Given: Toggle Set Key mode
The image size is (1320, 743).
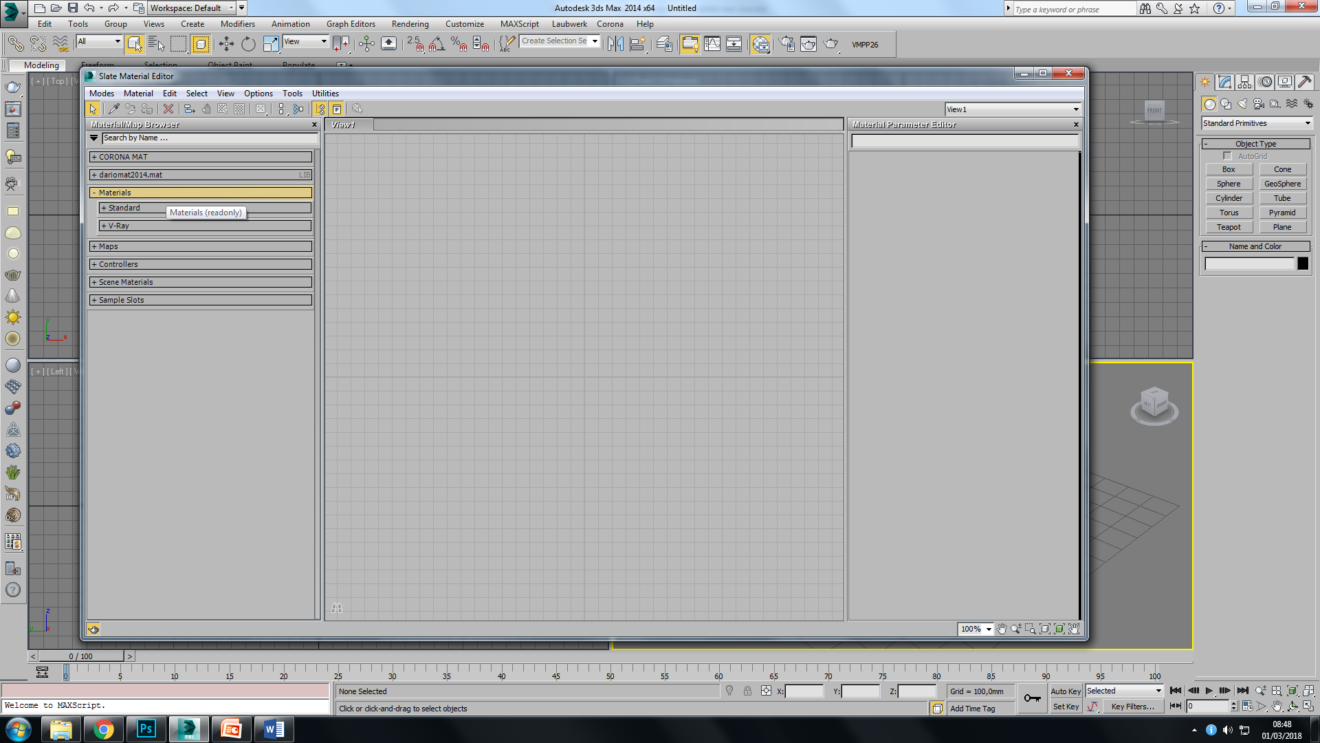Looking at the screenshot, I should point(1065,706).
